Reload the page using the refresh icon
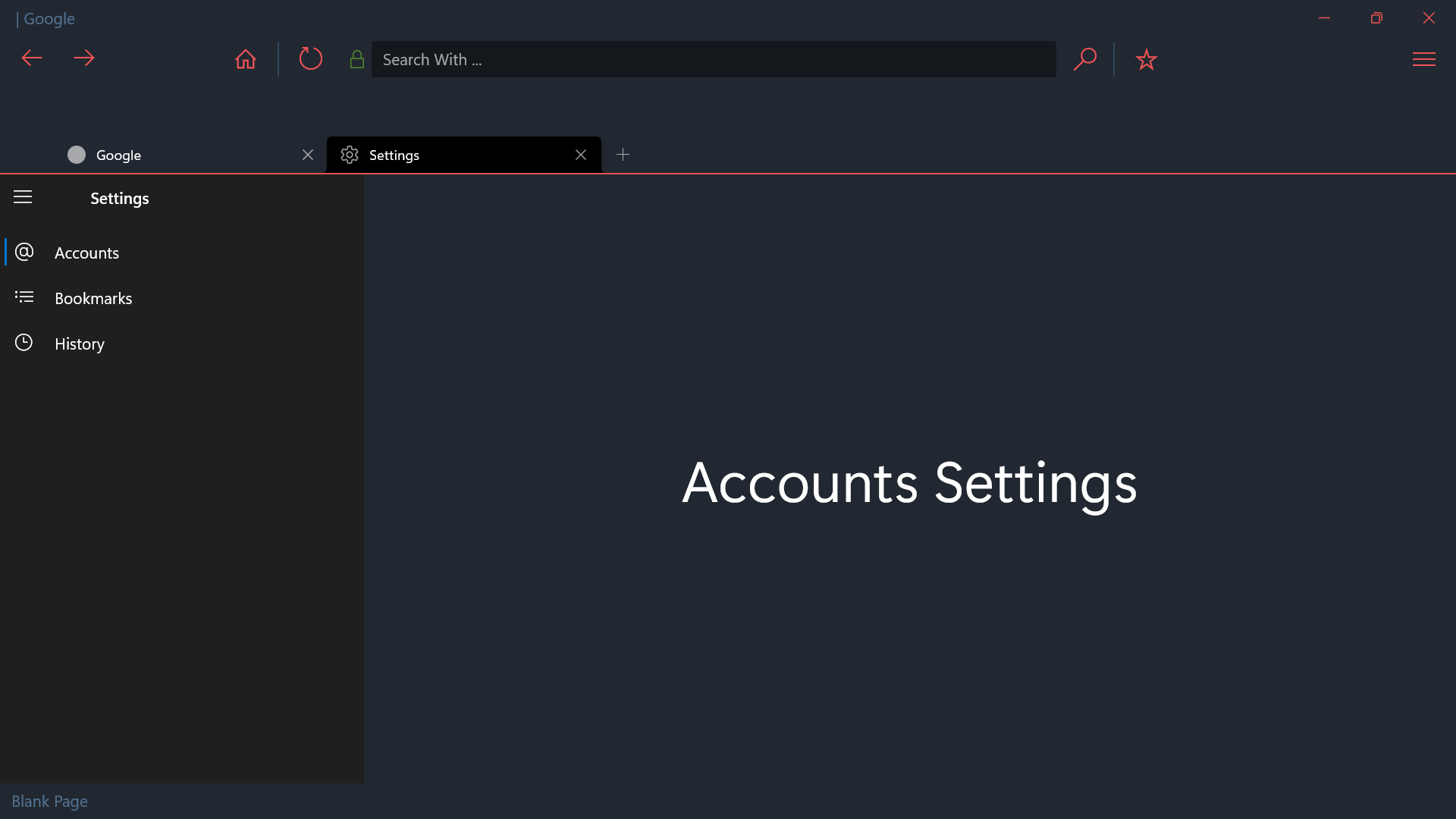Screen dimensions: 1456x819 (x=310, y=58)
